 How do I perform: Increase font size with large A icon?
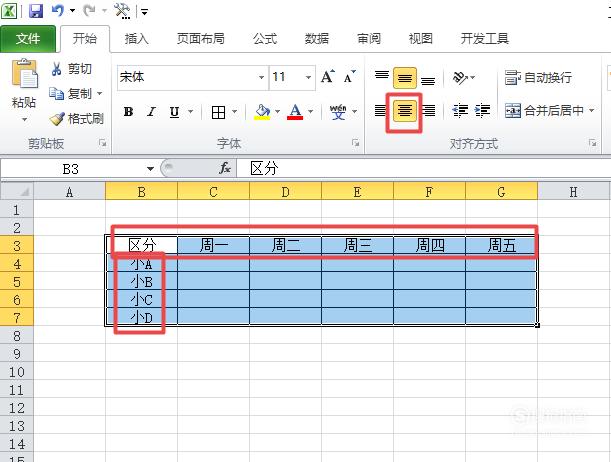(x=328, y=76)
